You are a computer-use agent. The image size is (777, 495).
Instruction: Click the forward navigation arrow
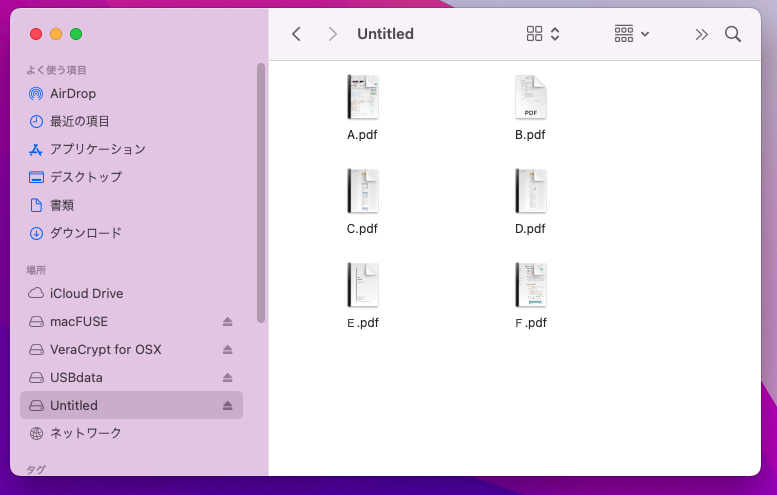point(332,34)
